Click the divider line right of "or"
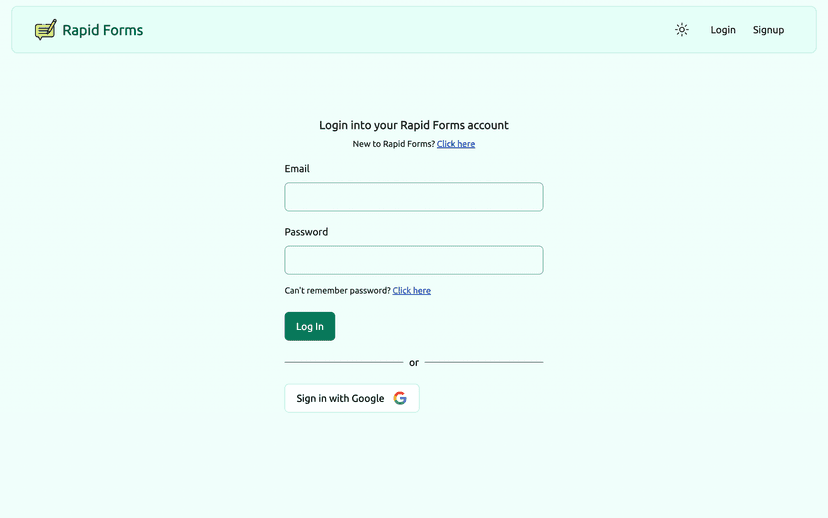Screen dimensions: 828x518 tap(484, 362)
